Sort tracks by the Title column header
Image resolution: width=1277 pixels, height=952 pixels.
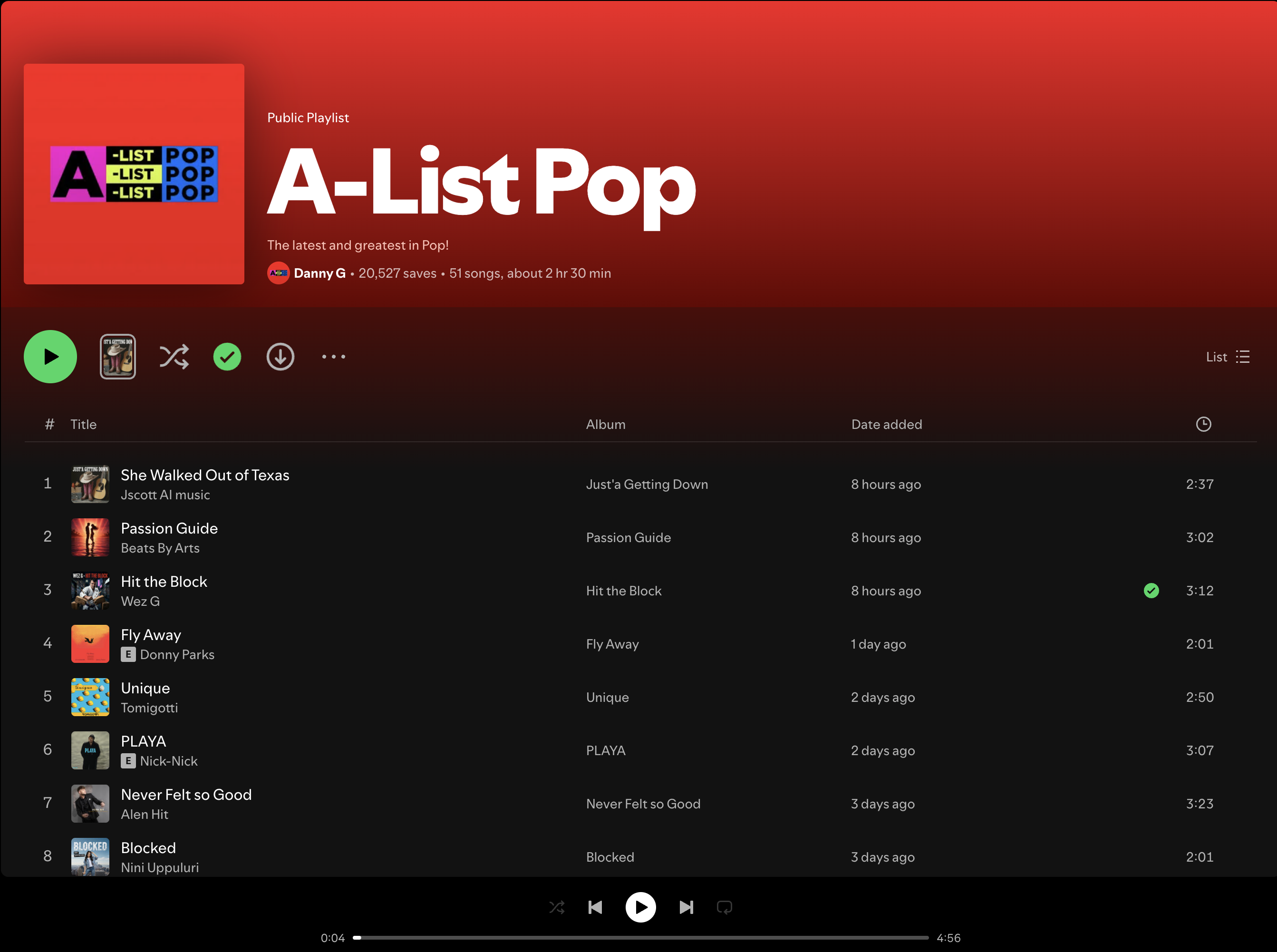pos(84,424)
